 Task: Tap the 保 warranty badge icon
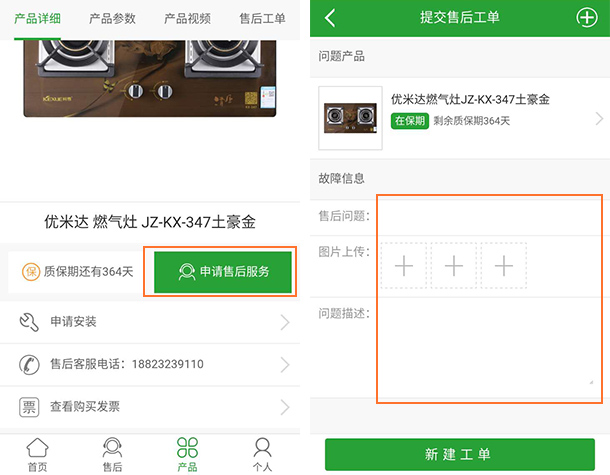tap(31, 272)
